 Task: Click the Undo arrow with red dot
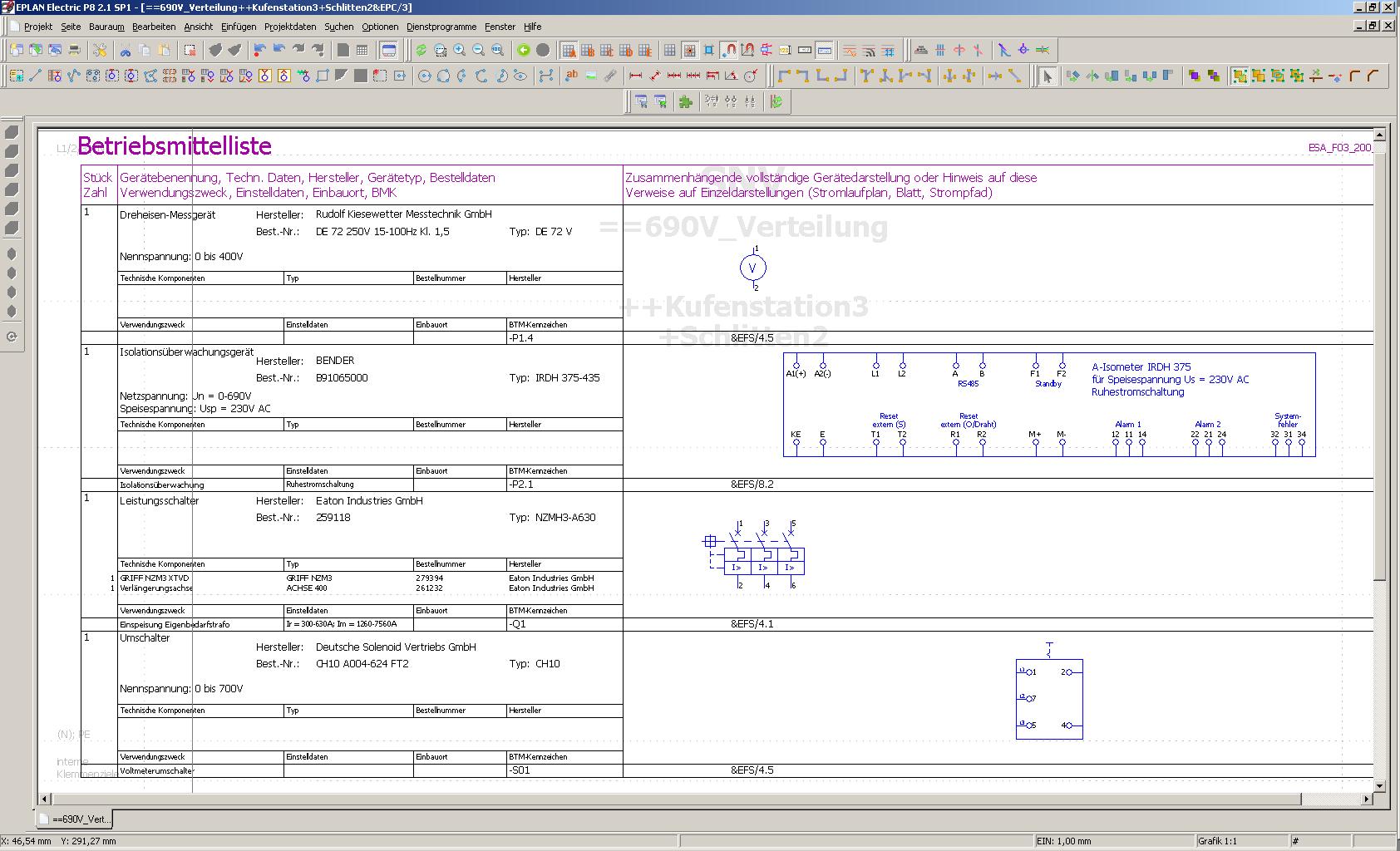259,50
